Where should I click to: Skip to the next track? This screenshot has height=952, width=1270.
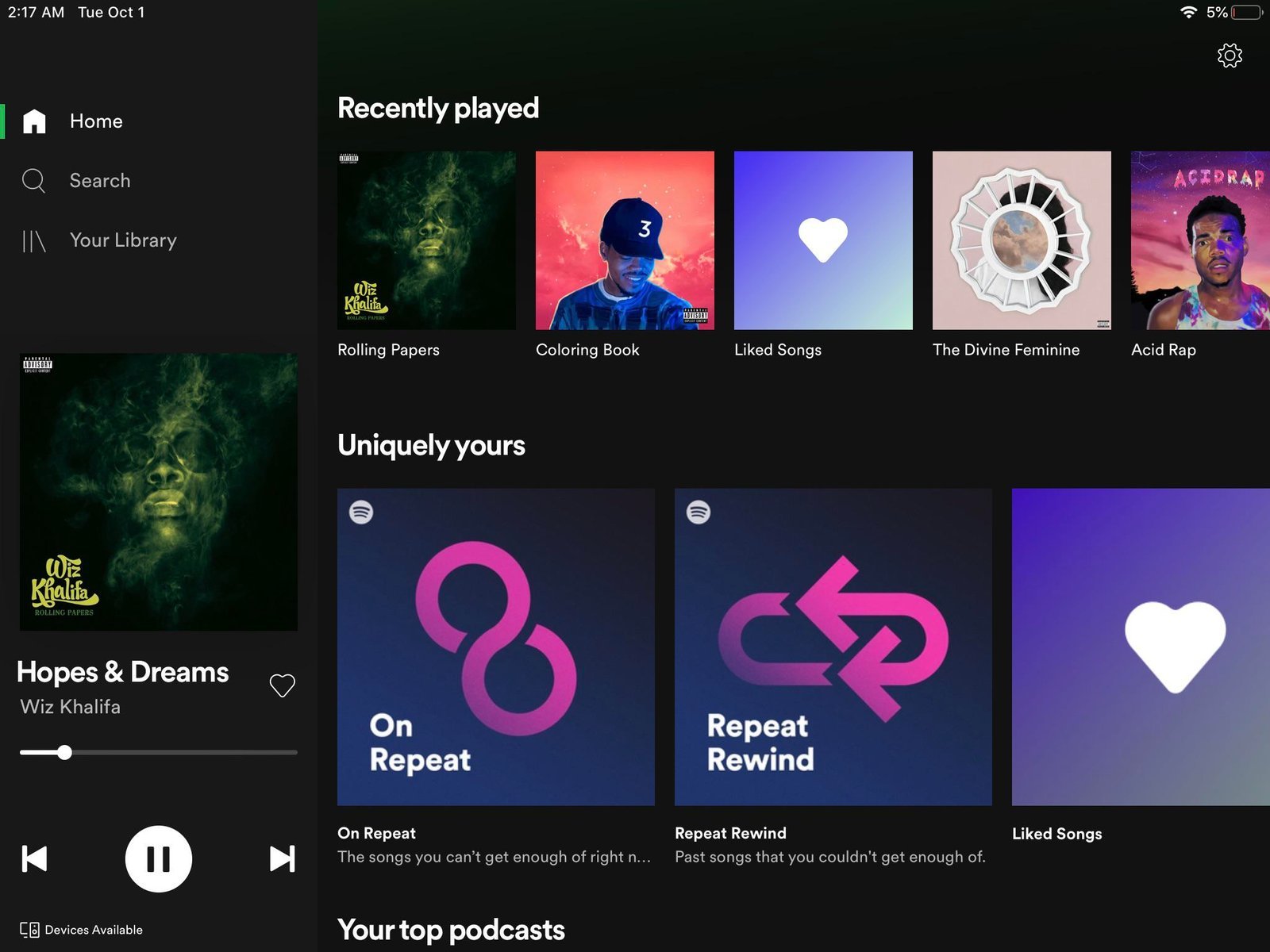[x=282, y=858]
